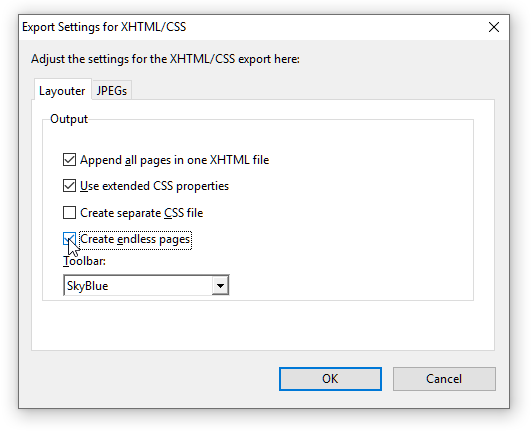The image size is (531, 433).
Task: Click the 'Toolbar:' label above the combo box
Action: pyautogui.click(x=84, y=261)
